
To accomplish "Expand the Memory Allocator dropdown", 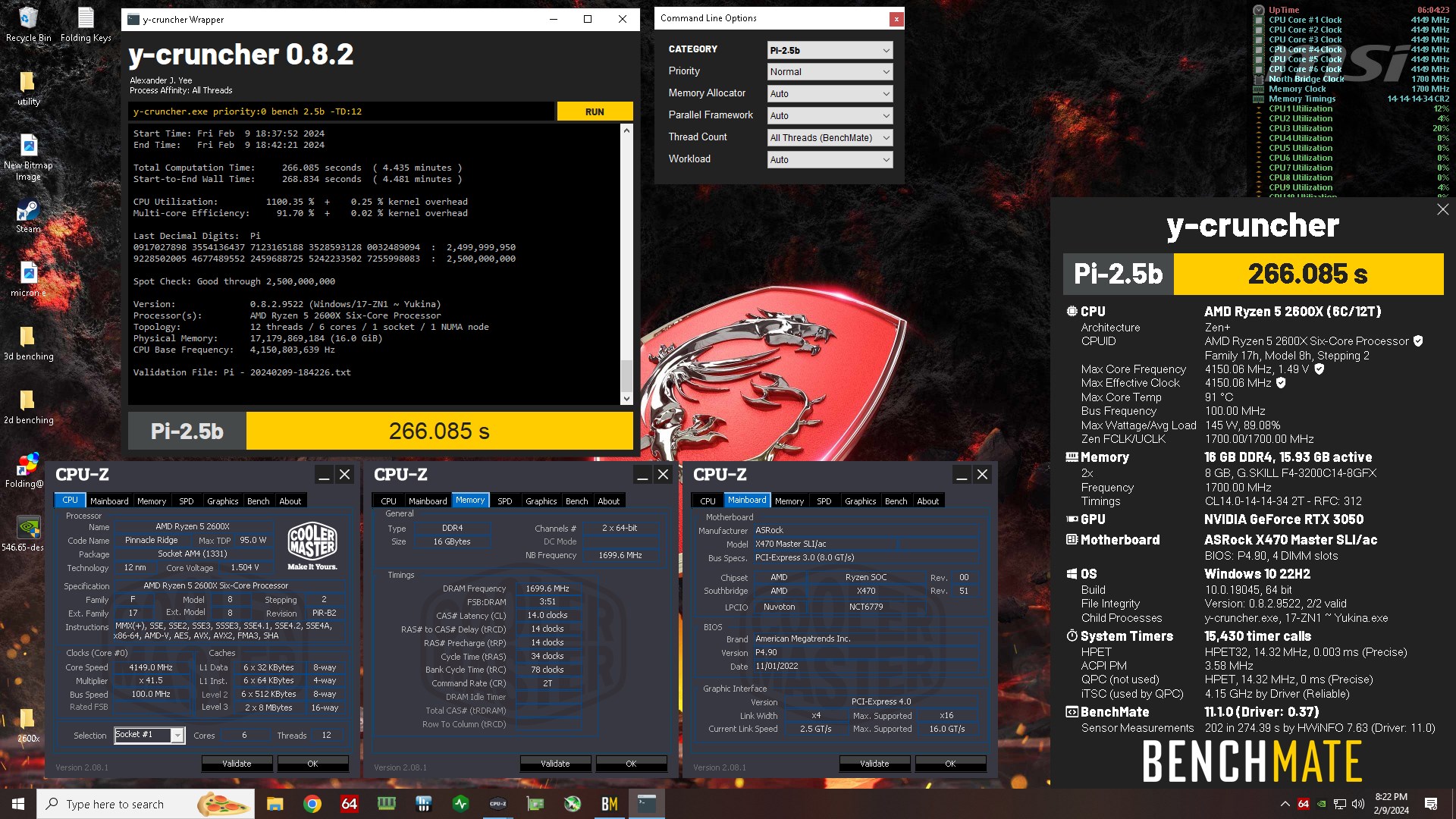I will [830, 94].
